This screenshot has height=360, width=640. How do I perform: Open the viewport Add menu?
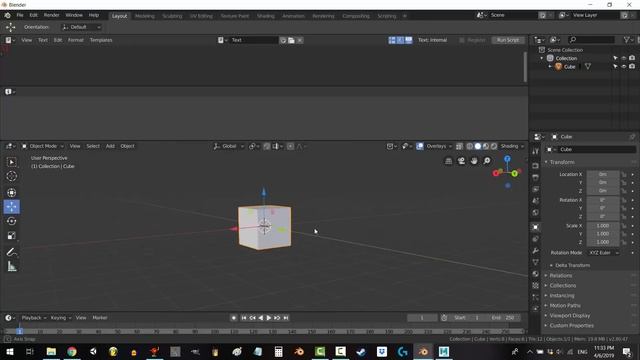pos(110,146)
